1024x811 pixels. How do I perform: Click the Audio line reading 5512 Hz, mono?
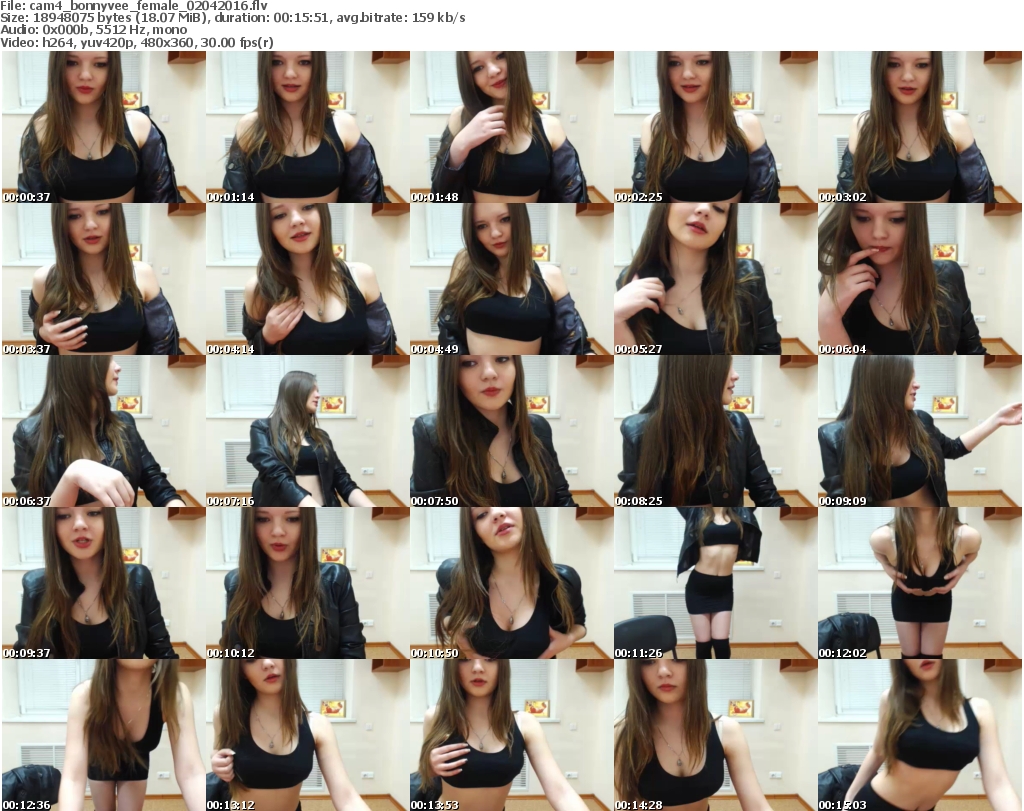tap(93, 30)
